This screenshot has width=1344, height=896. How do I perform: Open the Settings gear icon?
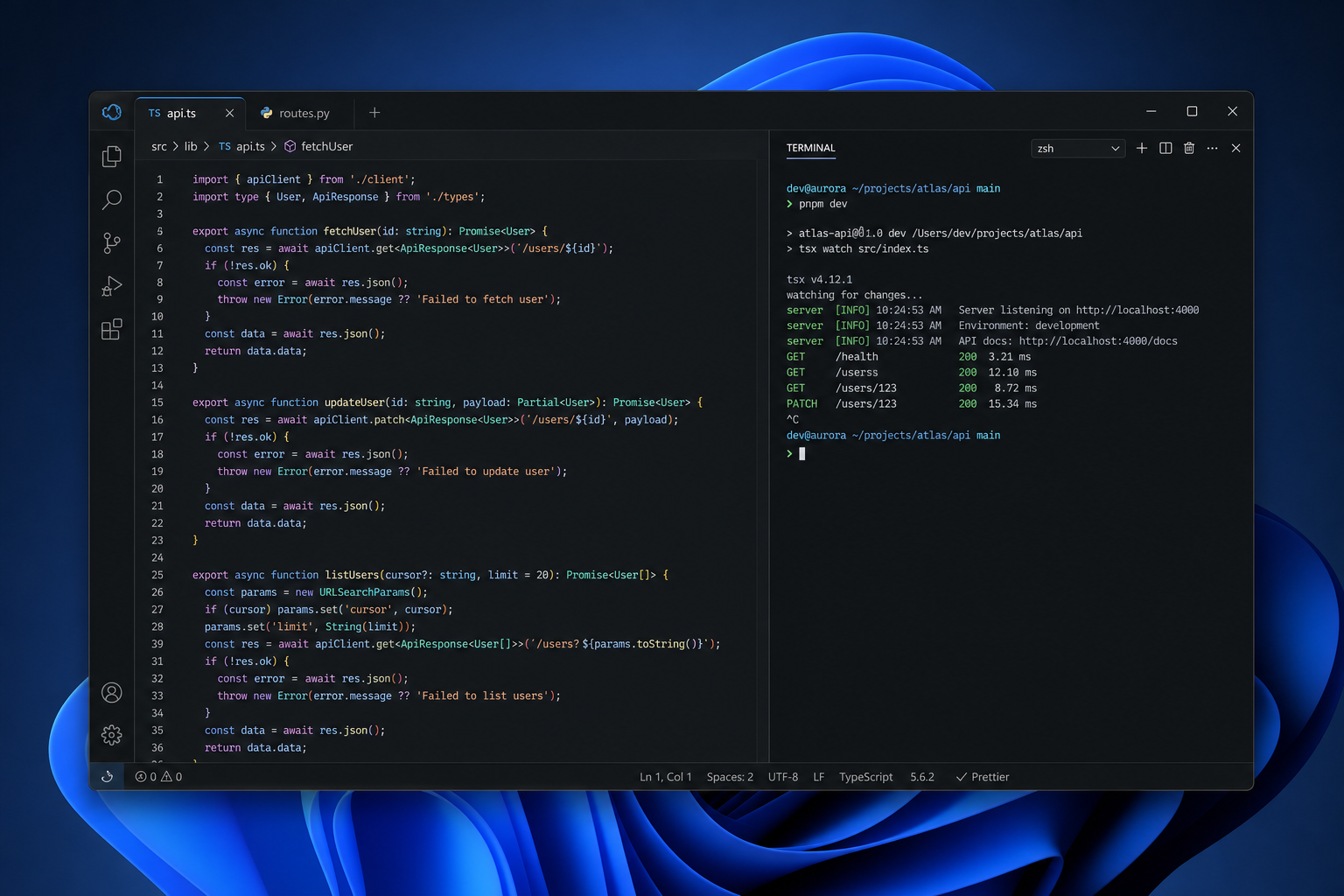[x=112, y=735]
